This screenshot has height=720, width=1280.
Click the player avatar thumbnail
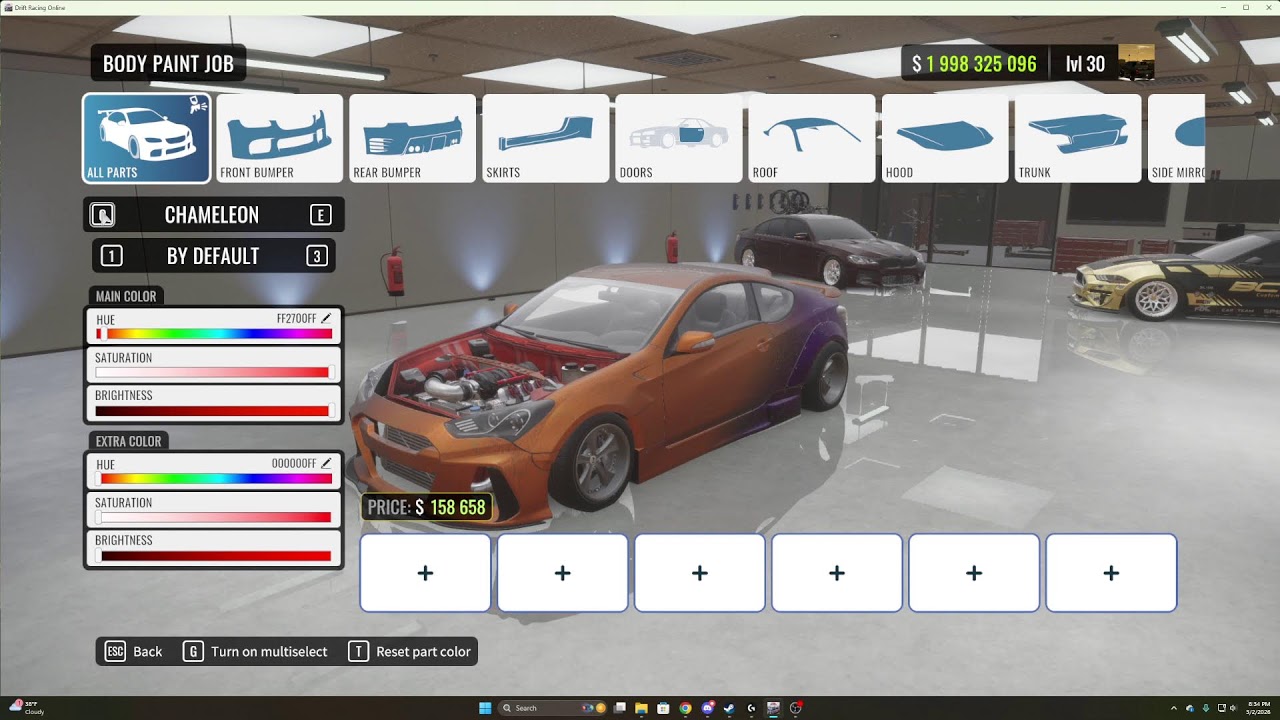[x=1136, y=62]
